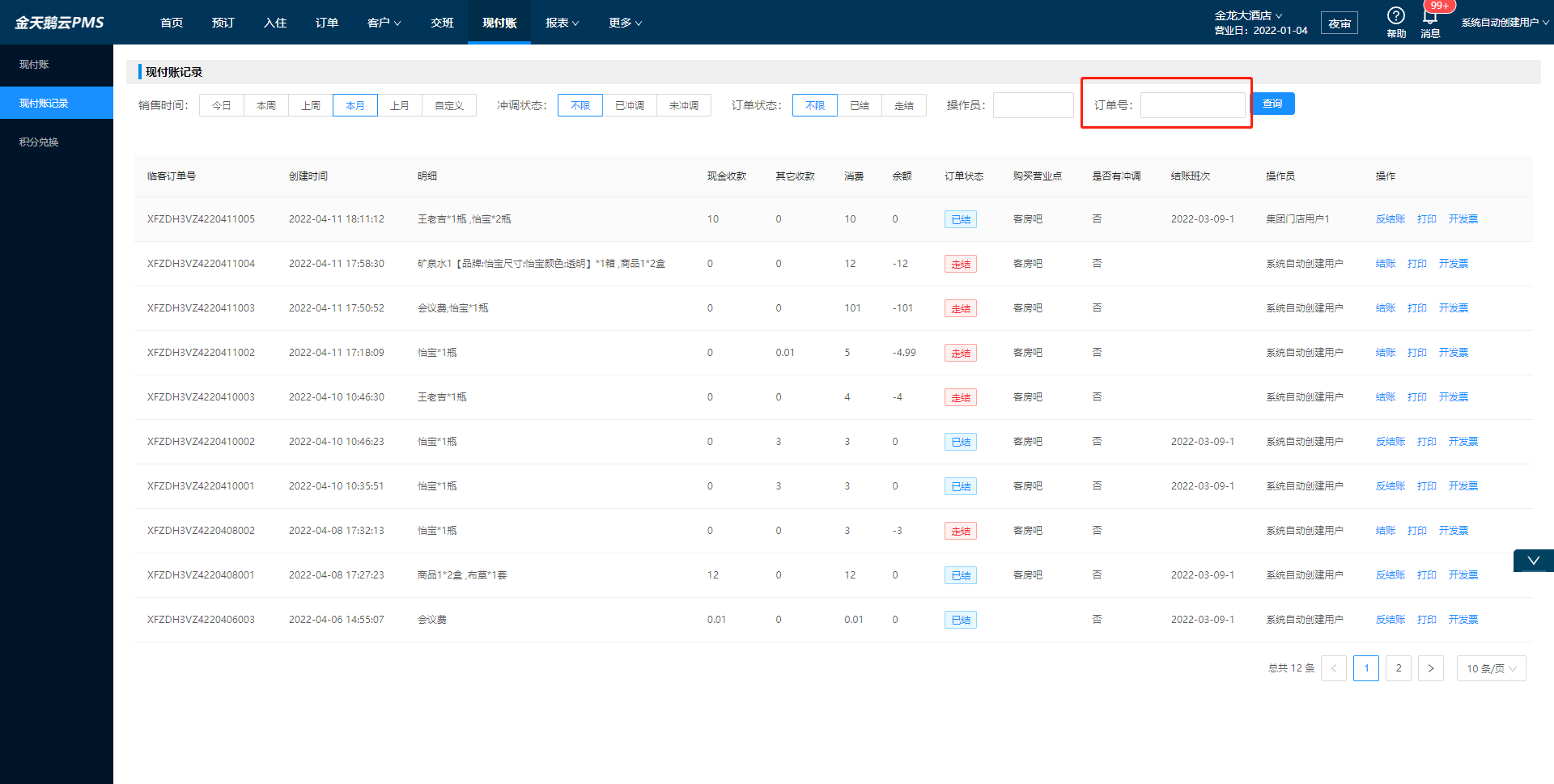Open the 现付账 top navigation tab
Viewport: 1554px width, 784px height.
pos(499,23)
